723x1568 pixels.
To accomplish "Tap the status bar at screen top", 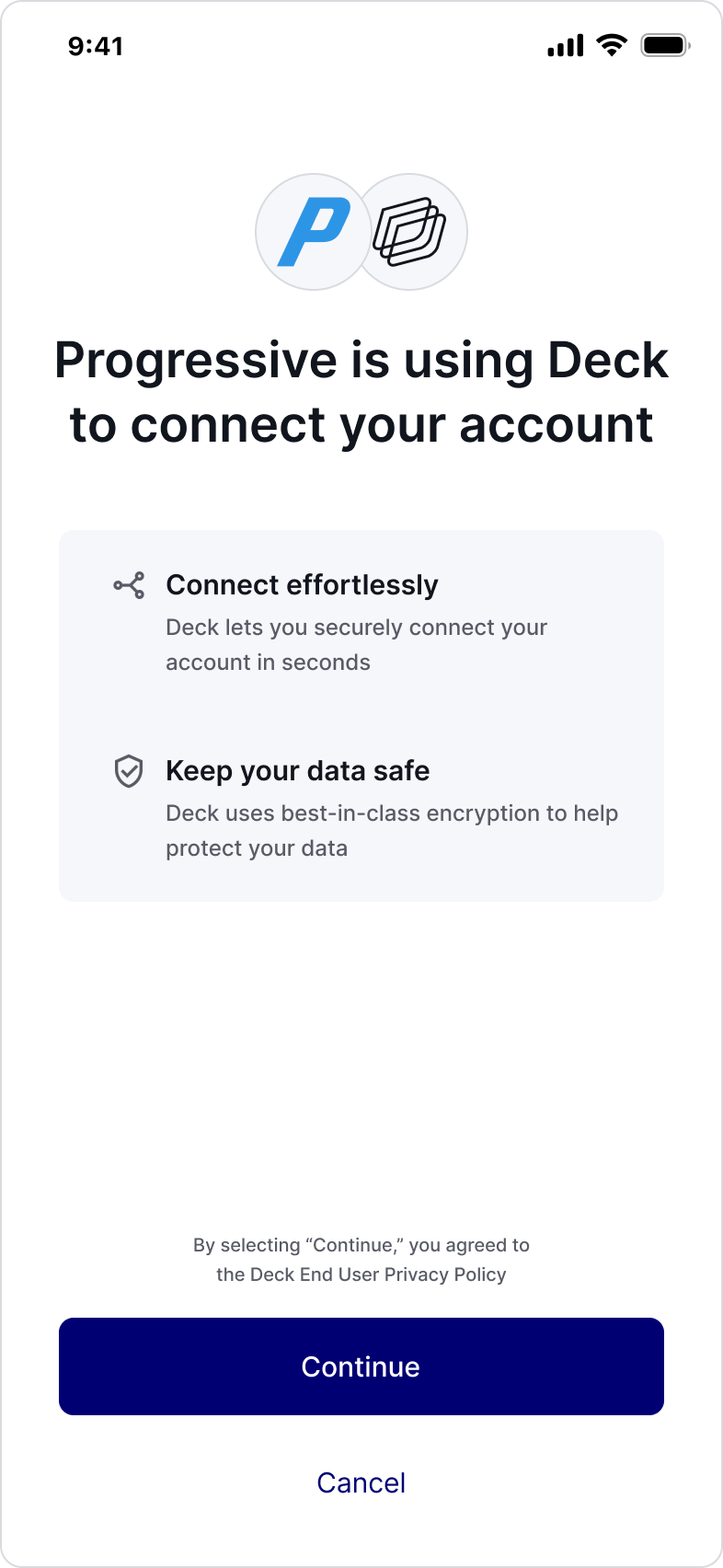I will 361,44.
